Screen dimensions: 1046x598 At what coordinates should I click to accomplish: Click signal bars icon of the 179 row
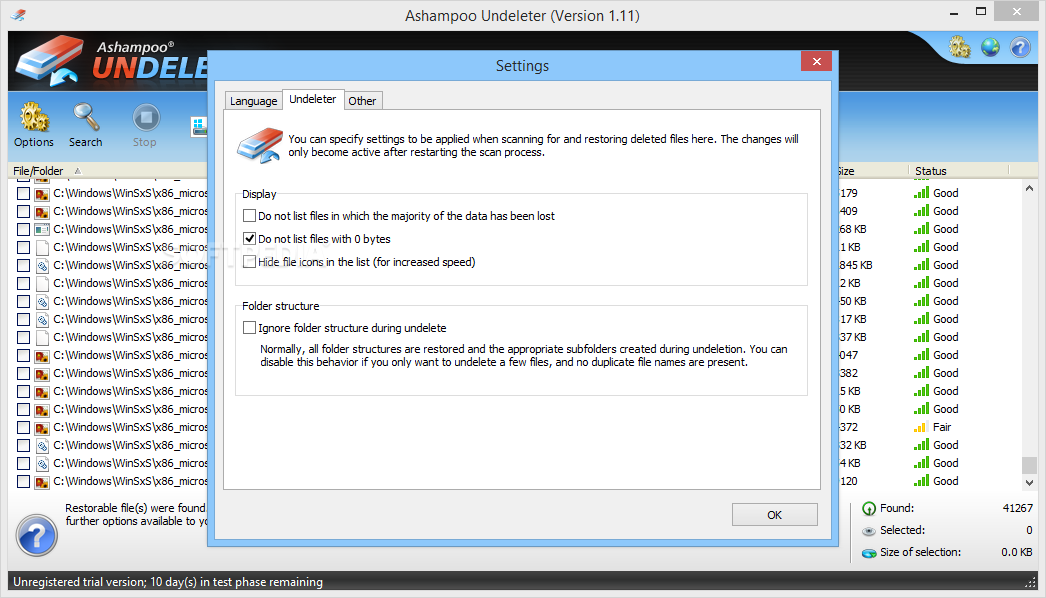(921, 193)
